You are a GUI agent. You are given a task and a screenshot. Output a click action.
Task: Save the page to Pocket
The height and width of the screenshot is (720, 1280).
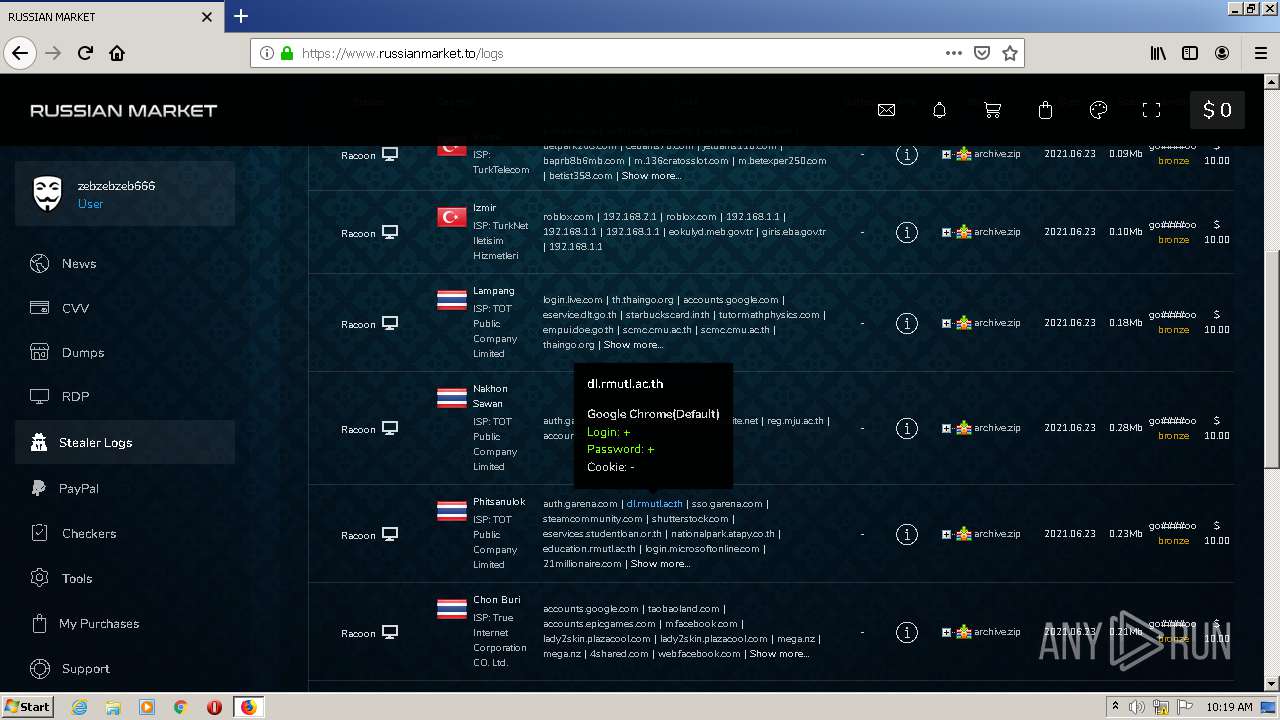[x=982, y=53]
